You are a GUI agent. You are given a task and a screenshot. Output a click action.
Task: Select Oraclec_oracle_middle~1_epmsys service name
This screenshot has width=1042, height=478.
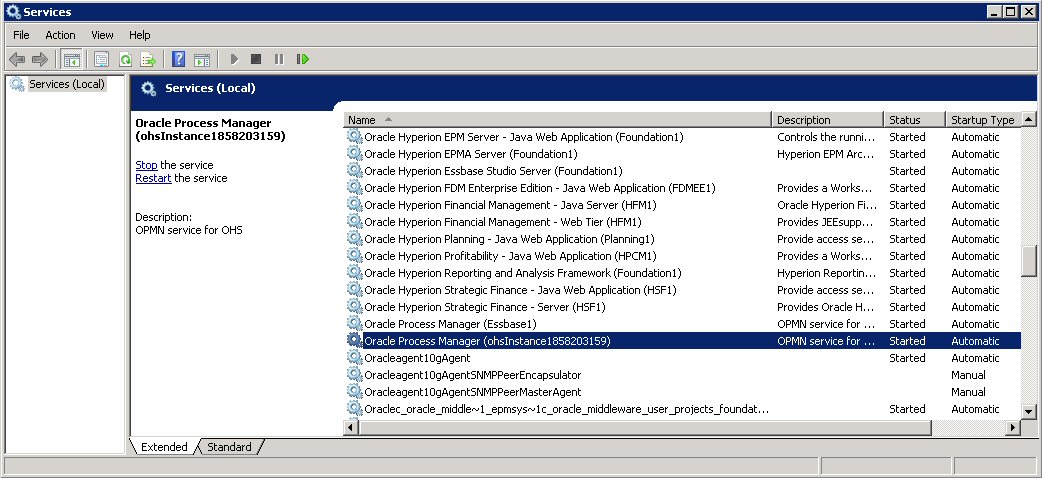point(567,409)
